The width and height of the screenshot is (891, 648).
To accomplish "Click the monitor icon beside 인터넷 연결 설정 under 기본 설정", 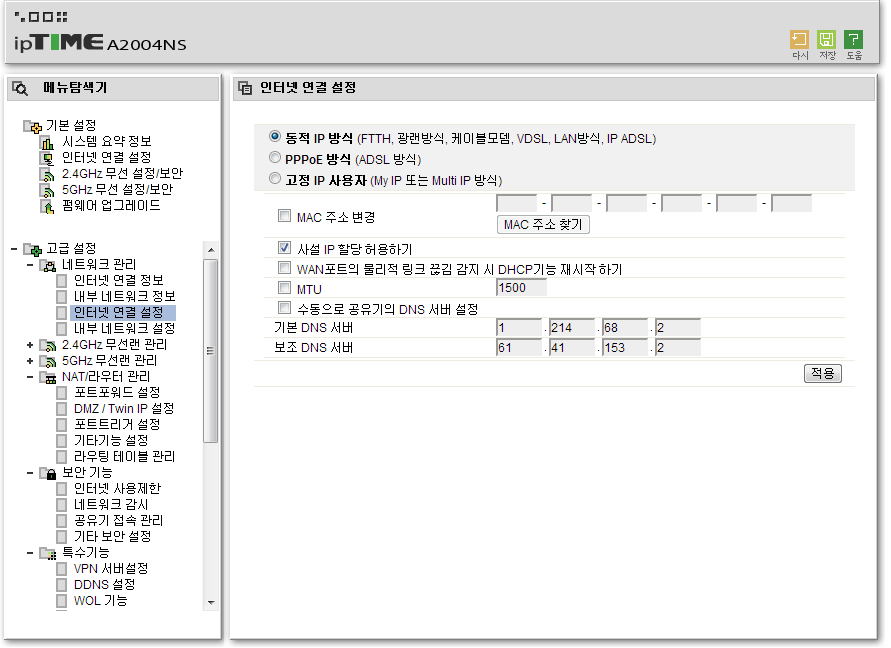I will [48, 158].
